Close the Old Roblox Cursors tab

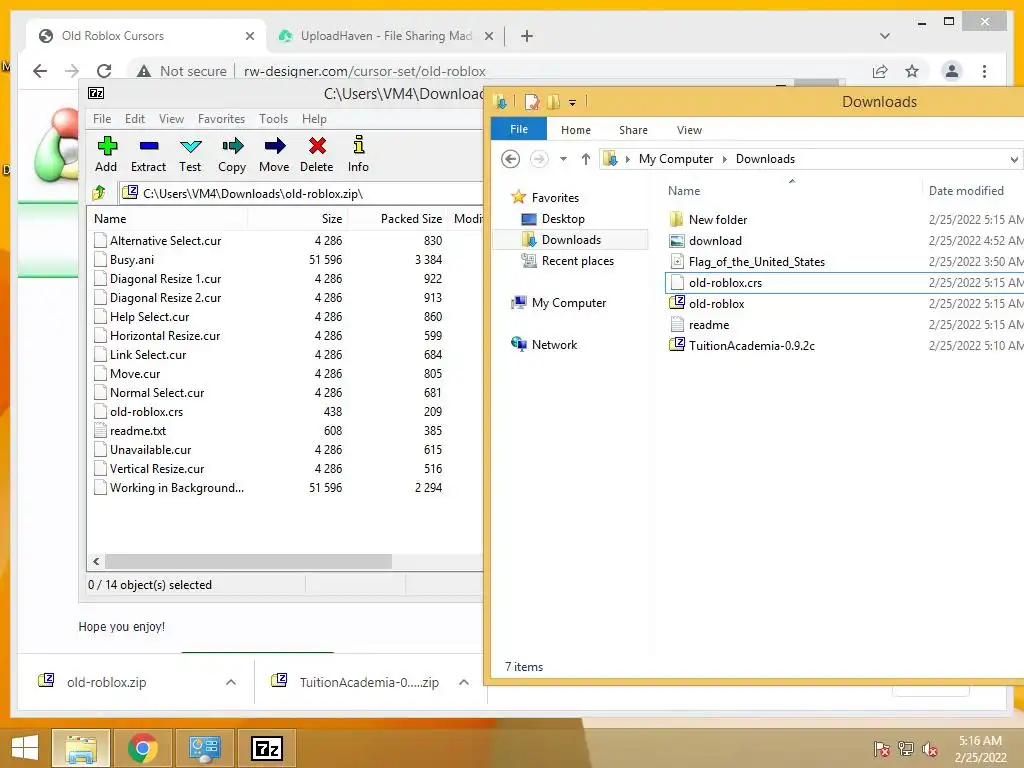tap(249, 36)
